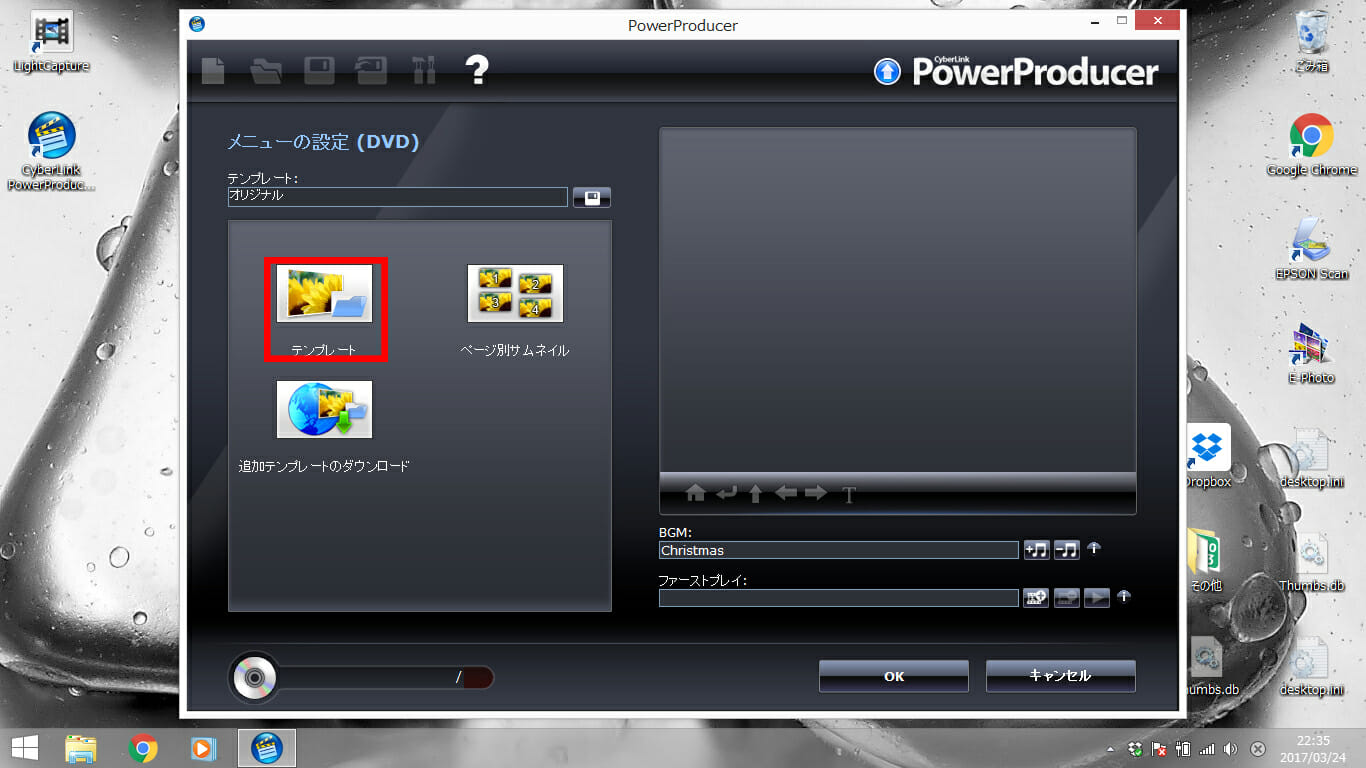Click the up arrow icon under preview
The image size is (1366, 768).
pyautogui.click(x=756, y=493)
